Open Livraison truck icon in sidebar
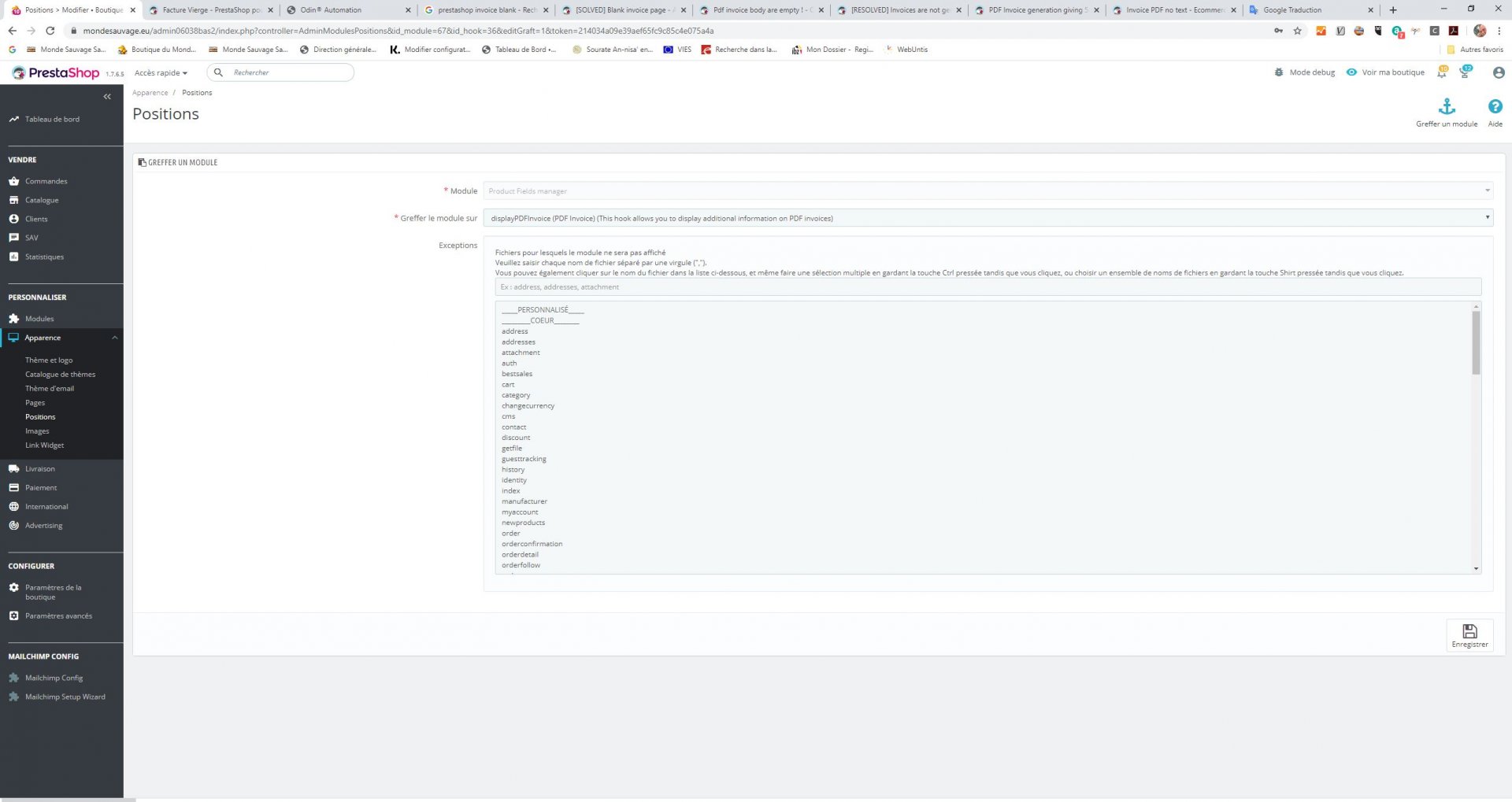The image size is (1512, 802). tap(14, 469)
